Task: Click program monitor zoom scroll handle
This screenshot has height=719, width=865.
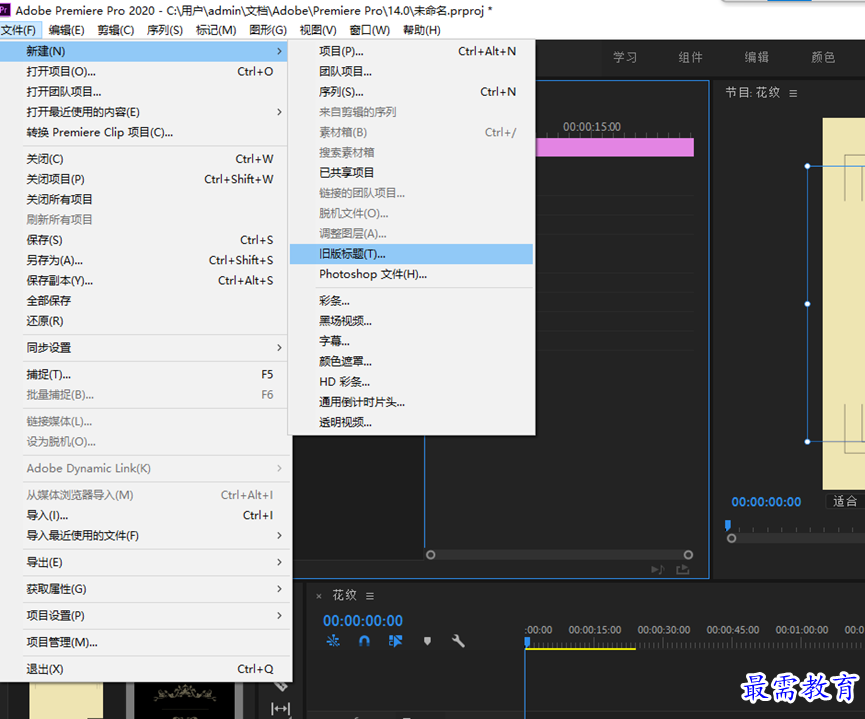Action: tap(731, 538)
